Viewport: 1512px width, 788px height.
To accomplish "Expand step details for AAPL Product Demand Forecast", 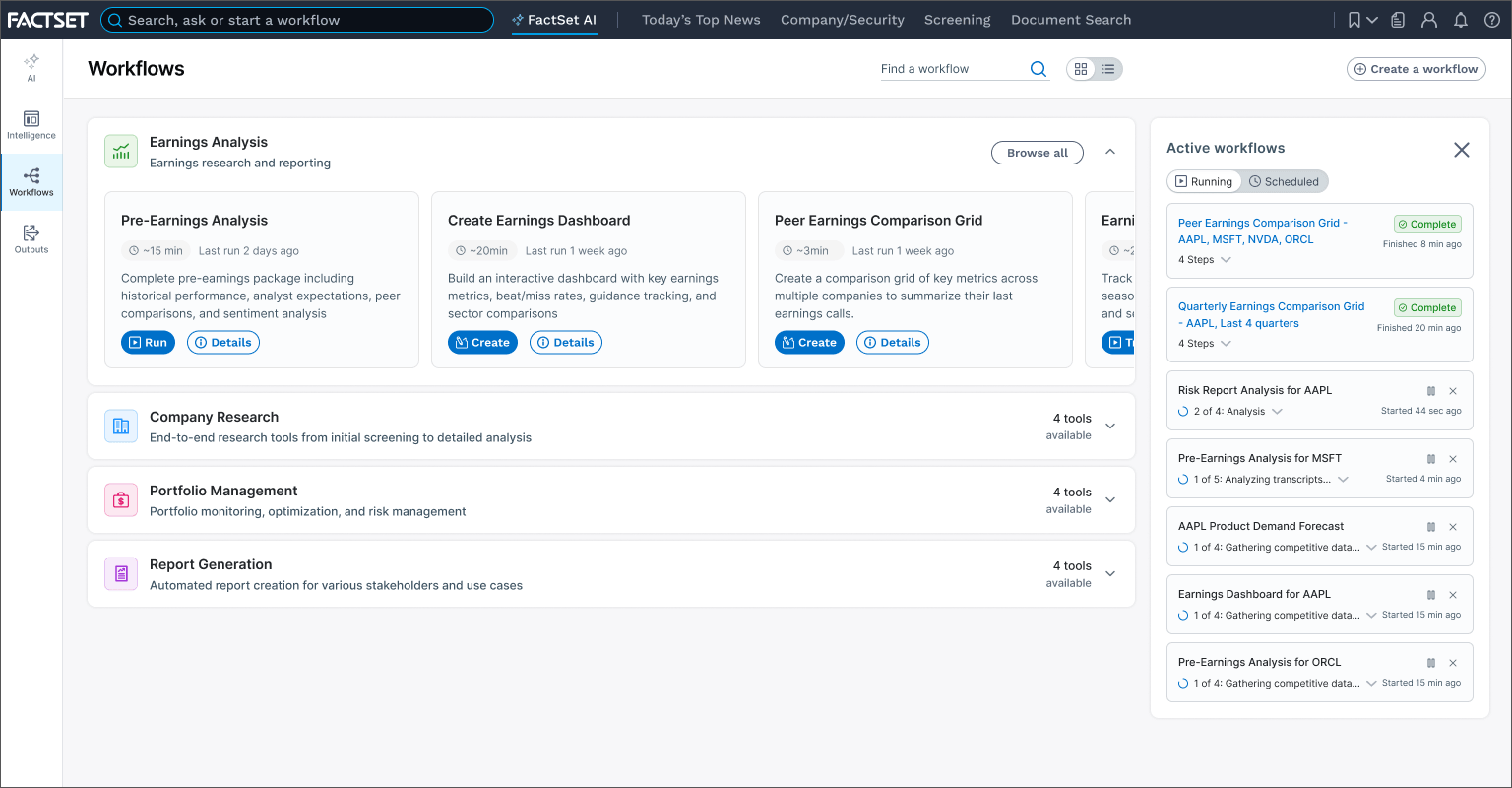I will 1371,548.
